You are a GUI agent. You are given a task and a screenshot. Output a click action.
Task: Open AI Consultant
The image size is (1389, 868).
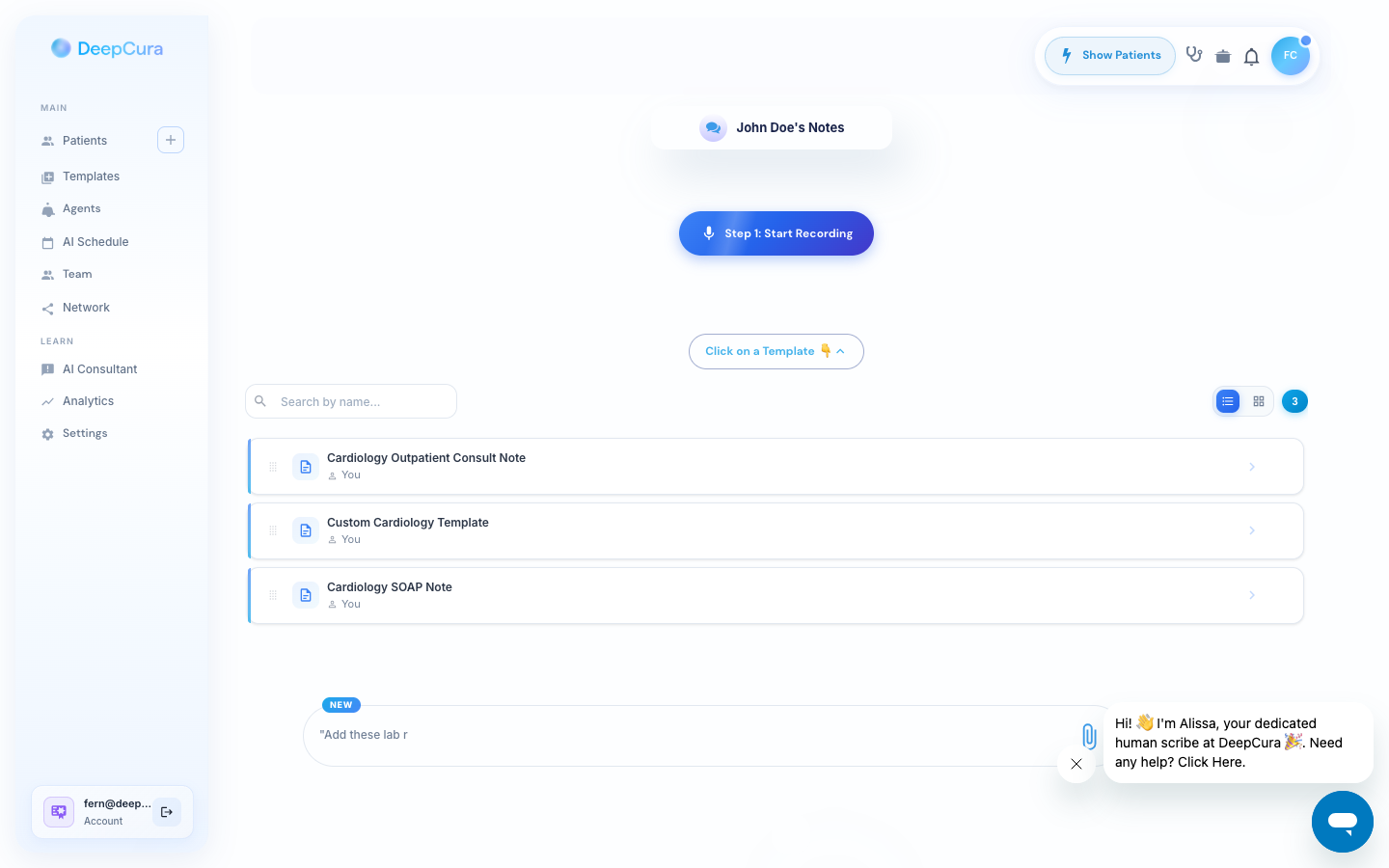tap(99, 369)
